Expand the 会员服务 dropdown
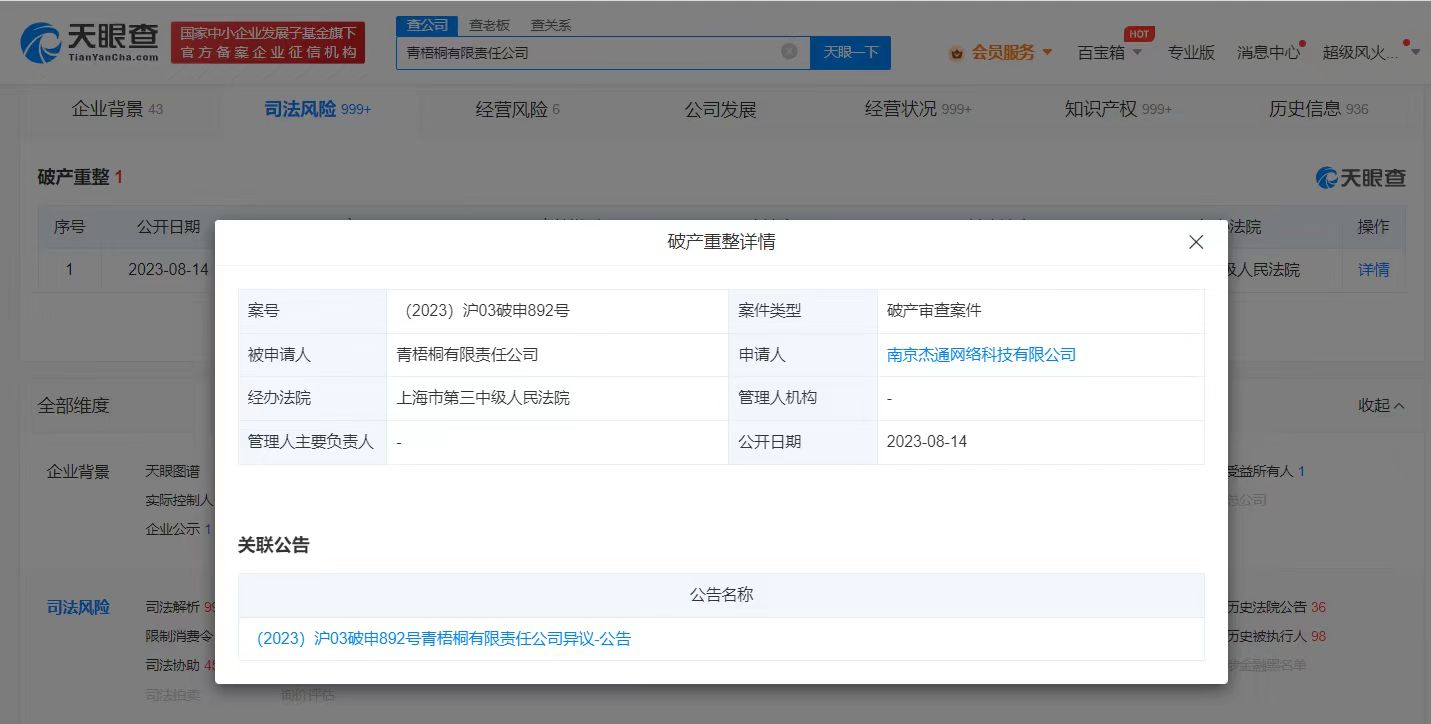The height and width of the screenshot is (724, 1431). click(x=1047, y=53)
